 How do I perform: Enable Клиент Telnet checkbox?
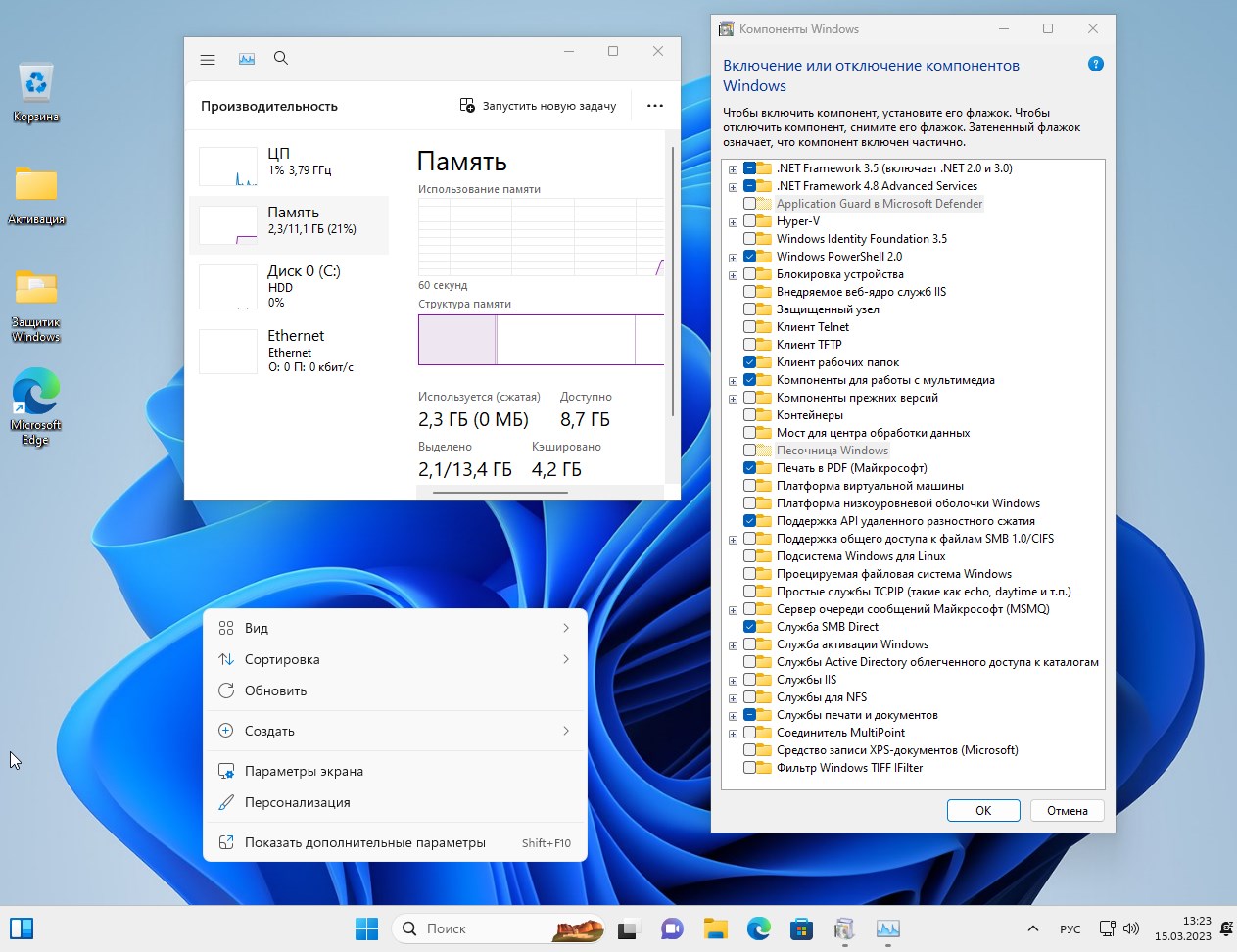(749, 327)
